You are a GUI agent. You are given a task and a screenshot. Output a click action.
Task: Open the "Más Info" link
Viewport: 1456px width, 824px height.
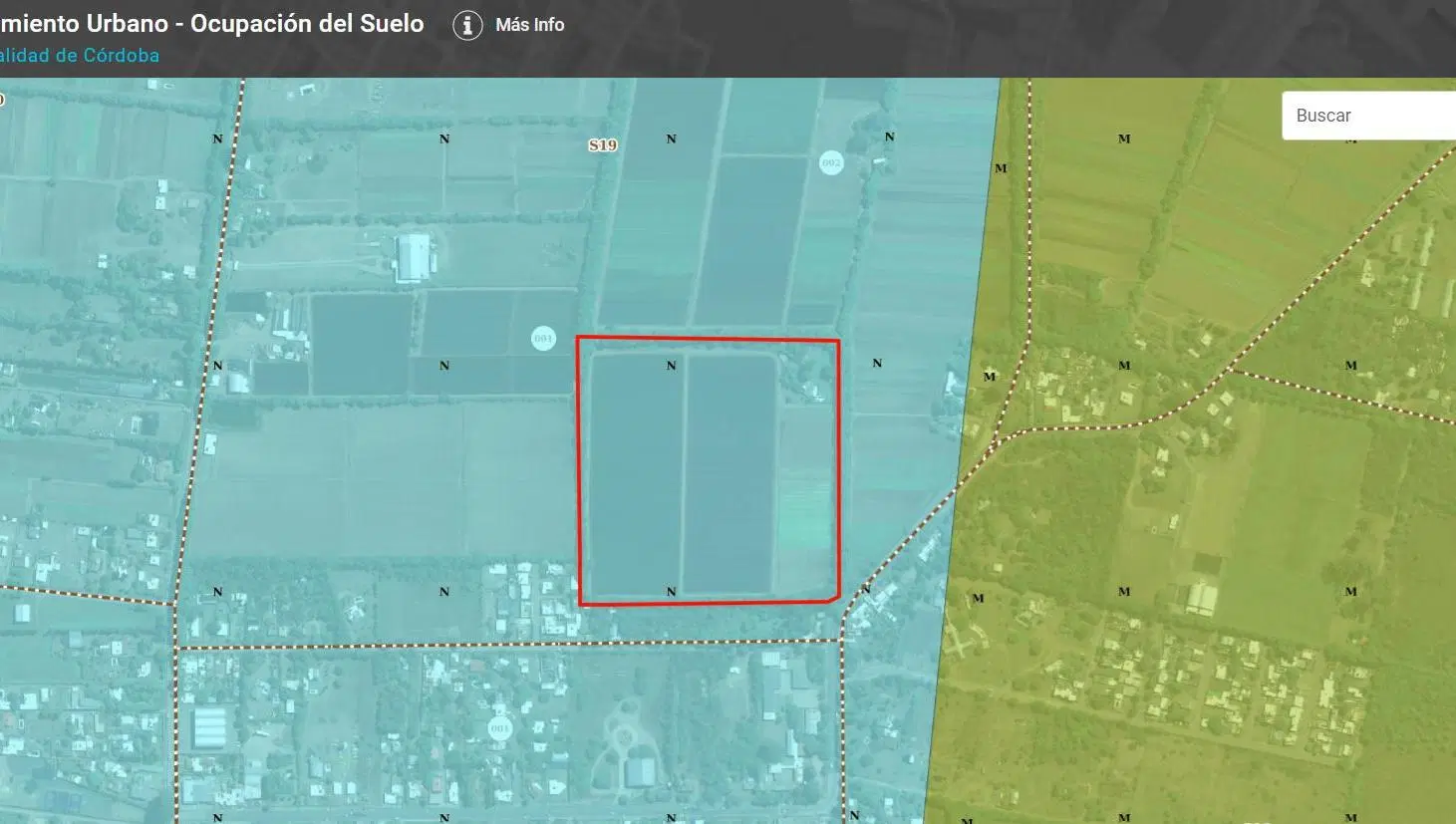click(x=530, y=25)
